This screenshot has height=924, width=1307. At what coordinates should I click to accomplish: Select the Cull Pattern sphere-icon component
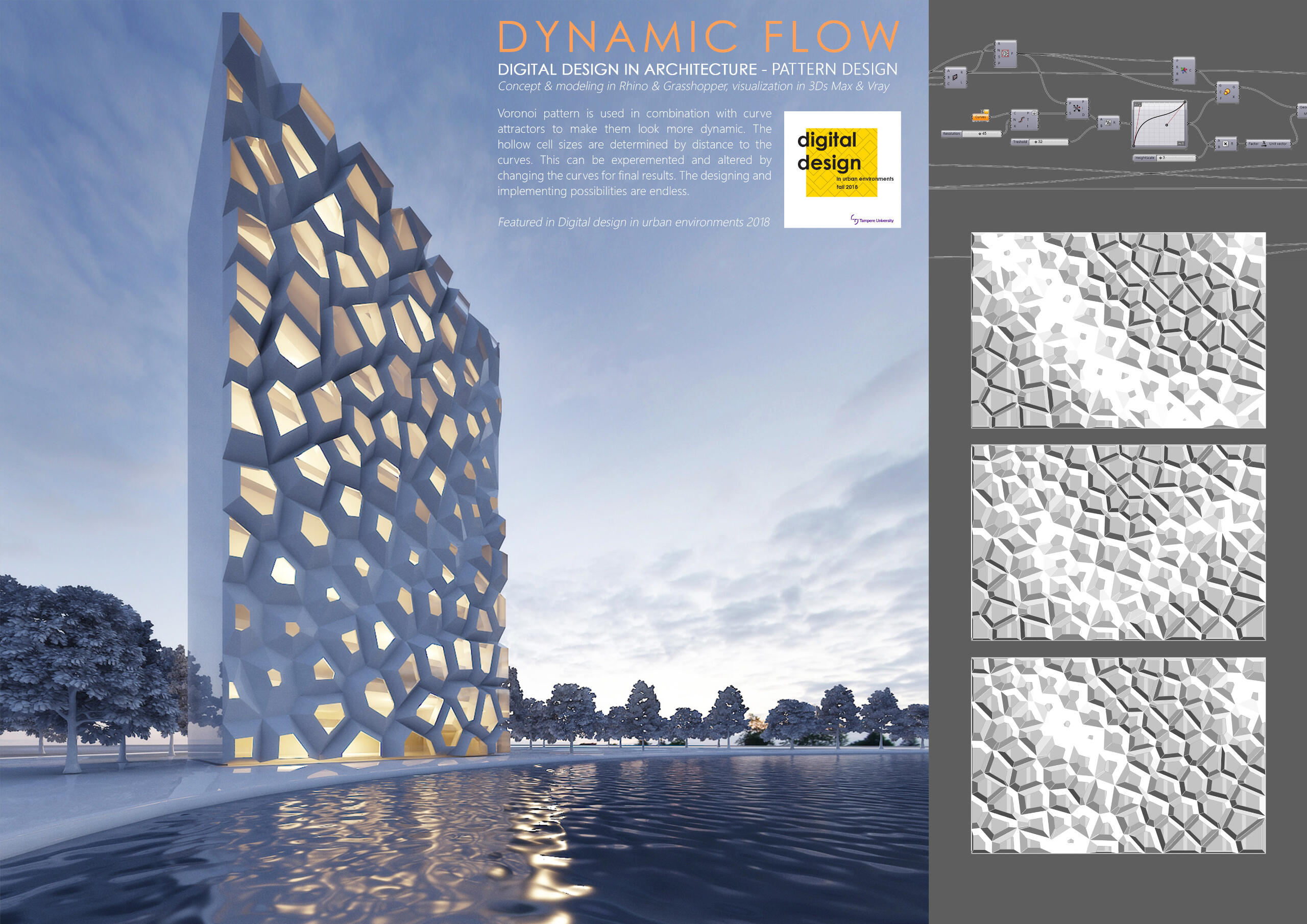click(1227, 92)
